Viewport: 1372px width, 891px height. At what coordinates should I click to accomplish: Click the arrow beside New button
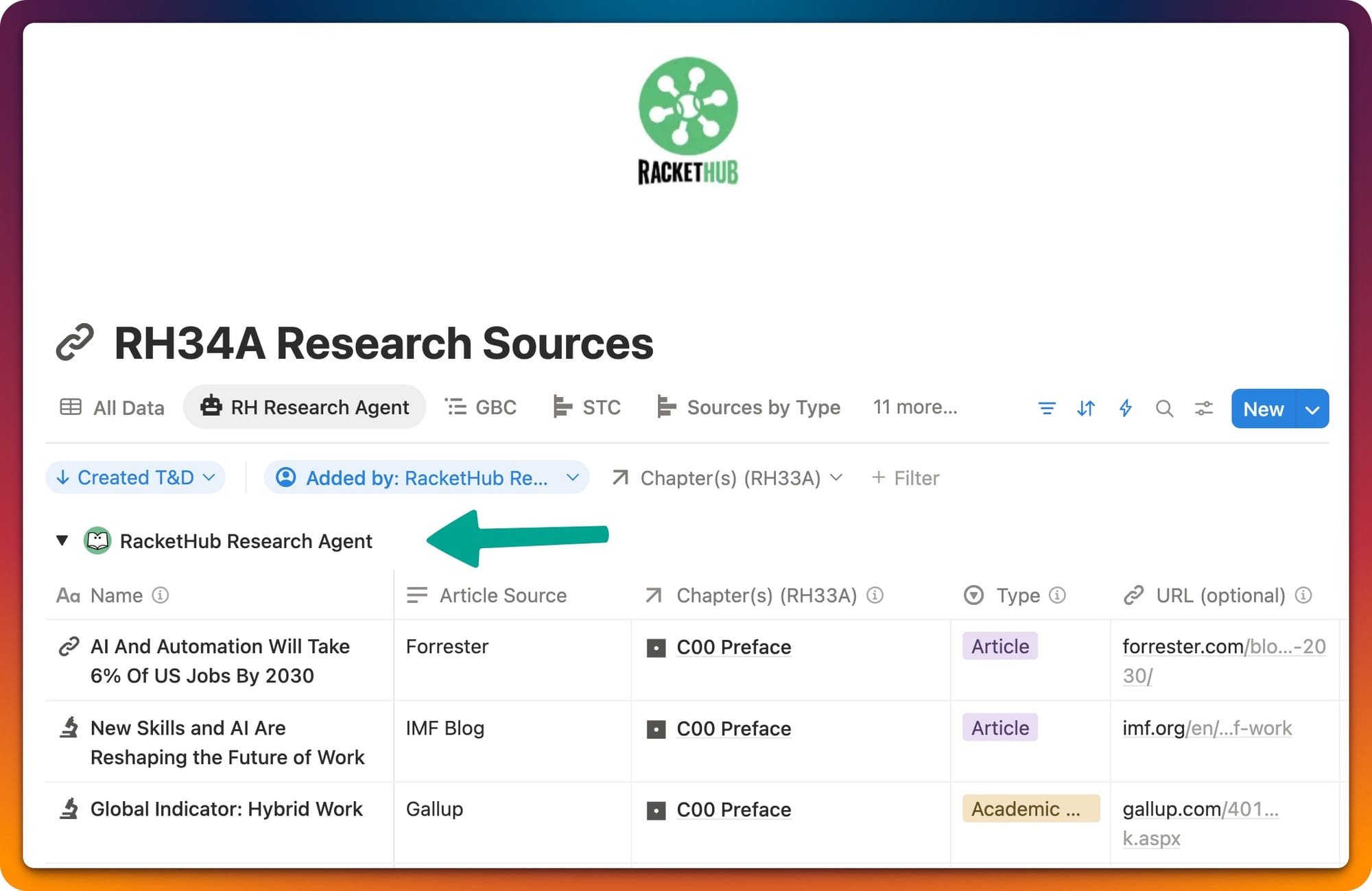pos(1312,409)
